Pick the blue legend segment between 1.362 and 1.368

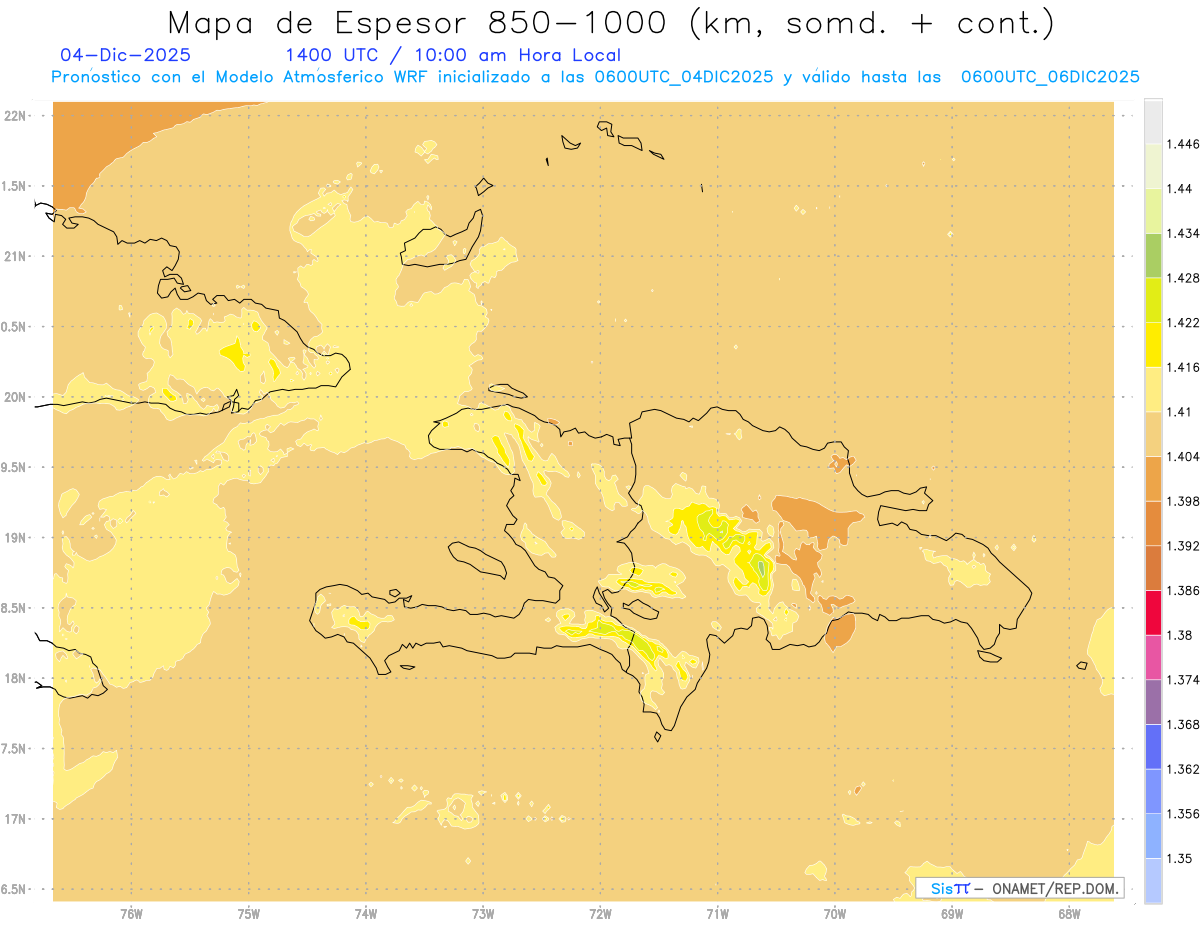coord(1153,746)
